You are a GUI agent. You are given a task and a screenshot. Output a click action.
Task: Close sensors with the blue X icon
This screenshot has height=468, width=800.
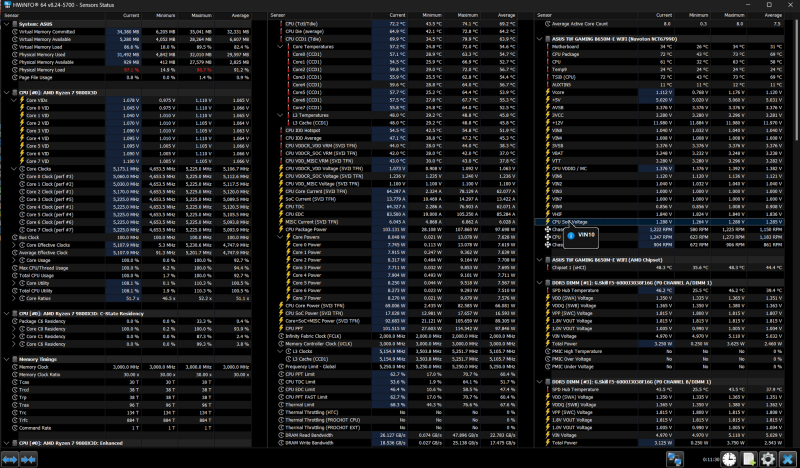coord(788,459)
